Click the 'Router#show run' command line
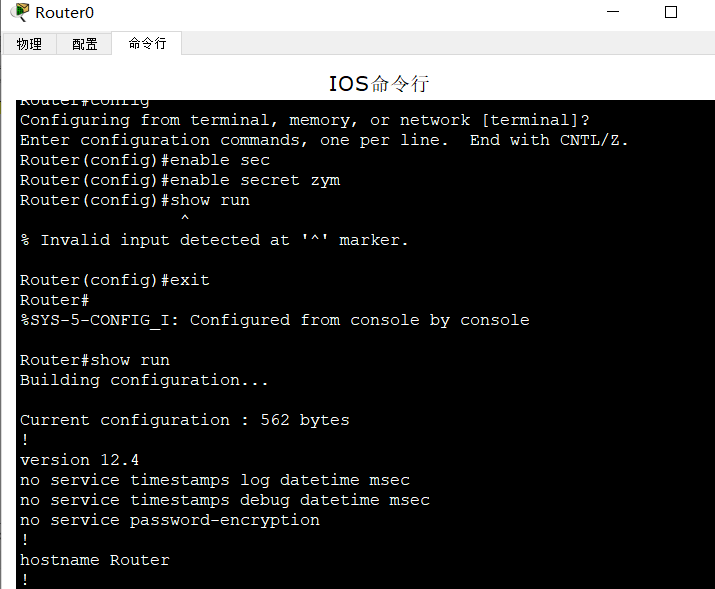The height and width of the screenshot is (589, 715). click(x=95, y=360)
